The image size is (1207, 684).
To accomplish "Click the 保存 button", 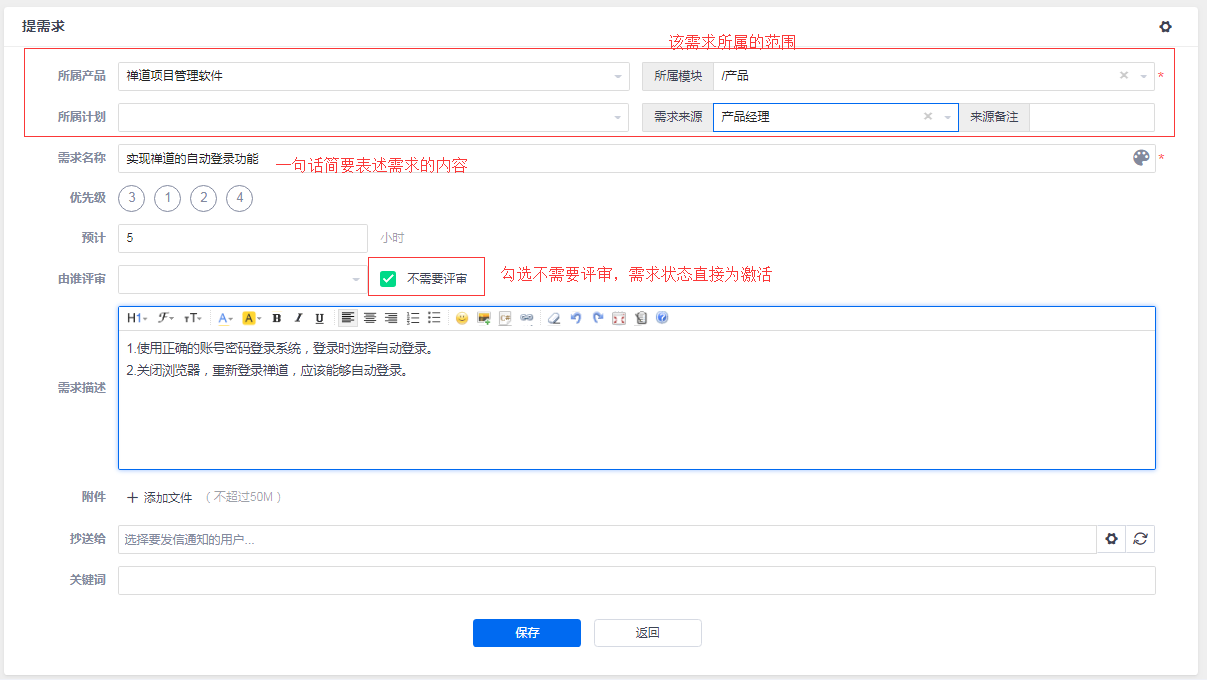I will pyautogui.click(x=526, y=633).
